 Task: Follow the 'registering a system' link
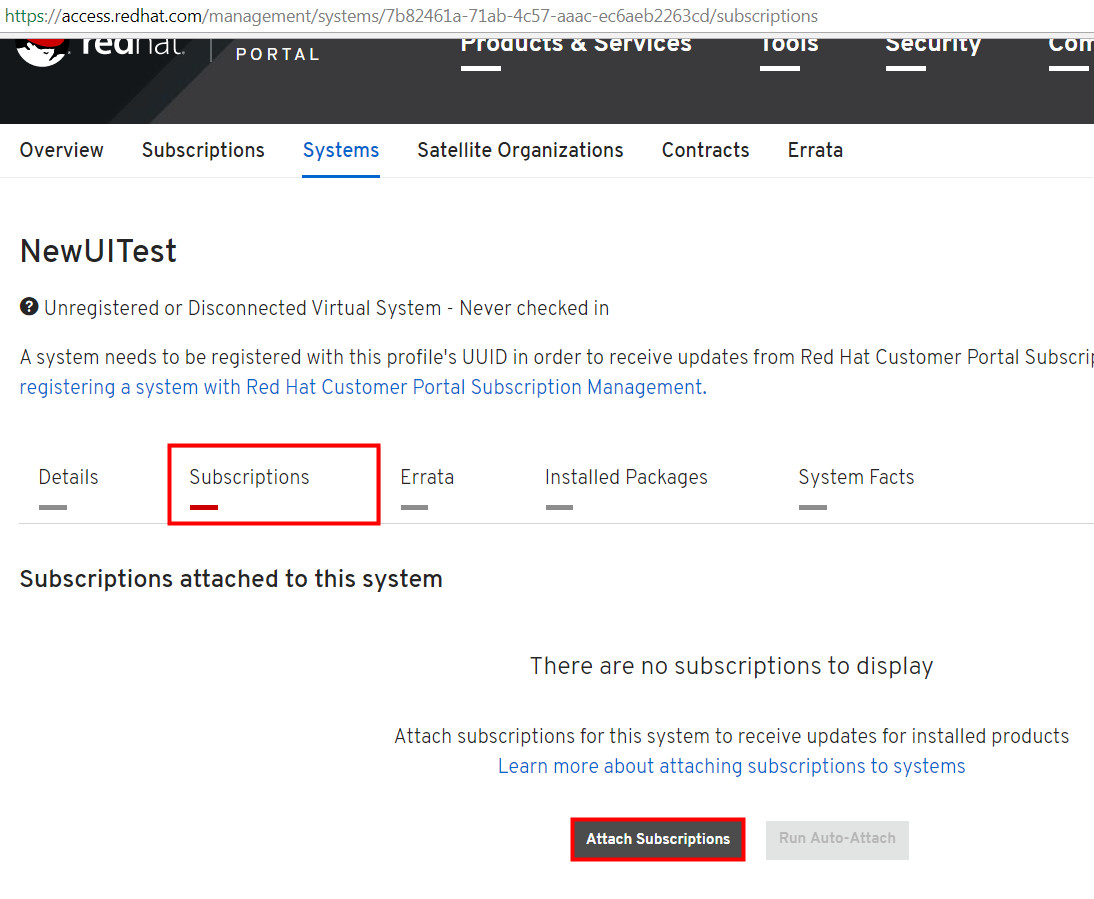[361, 388]
